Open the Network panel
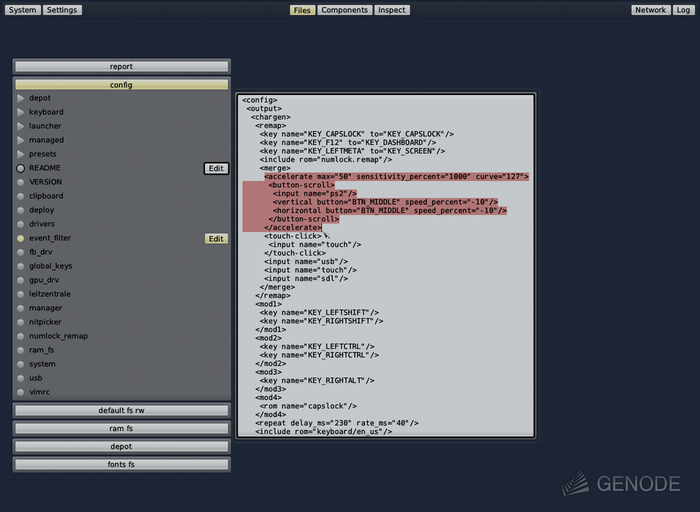Screen dimensions: 700x512 click(x=650, y=10)
